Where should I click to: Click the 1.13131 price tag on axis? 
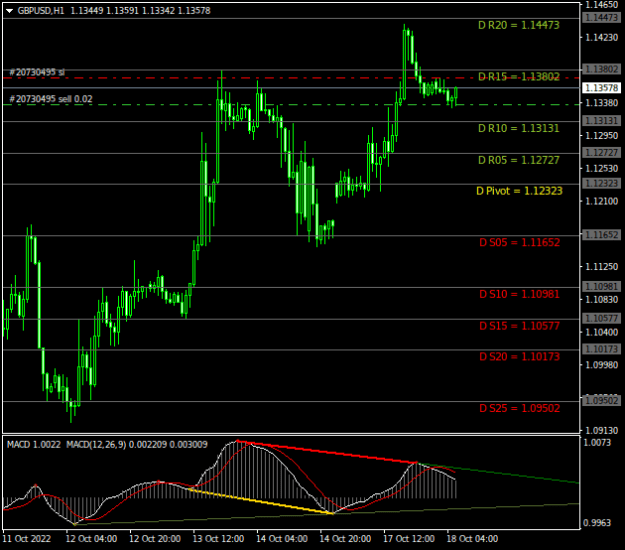coord(601,121)
